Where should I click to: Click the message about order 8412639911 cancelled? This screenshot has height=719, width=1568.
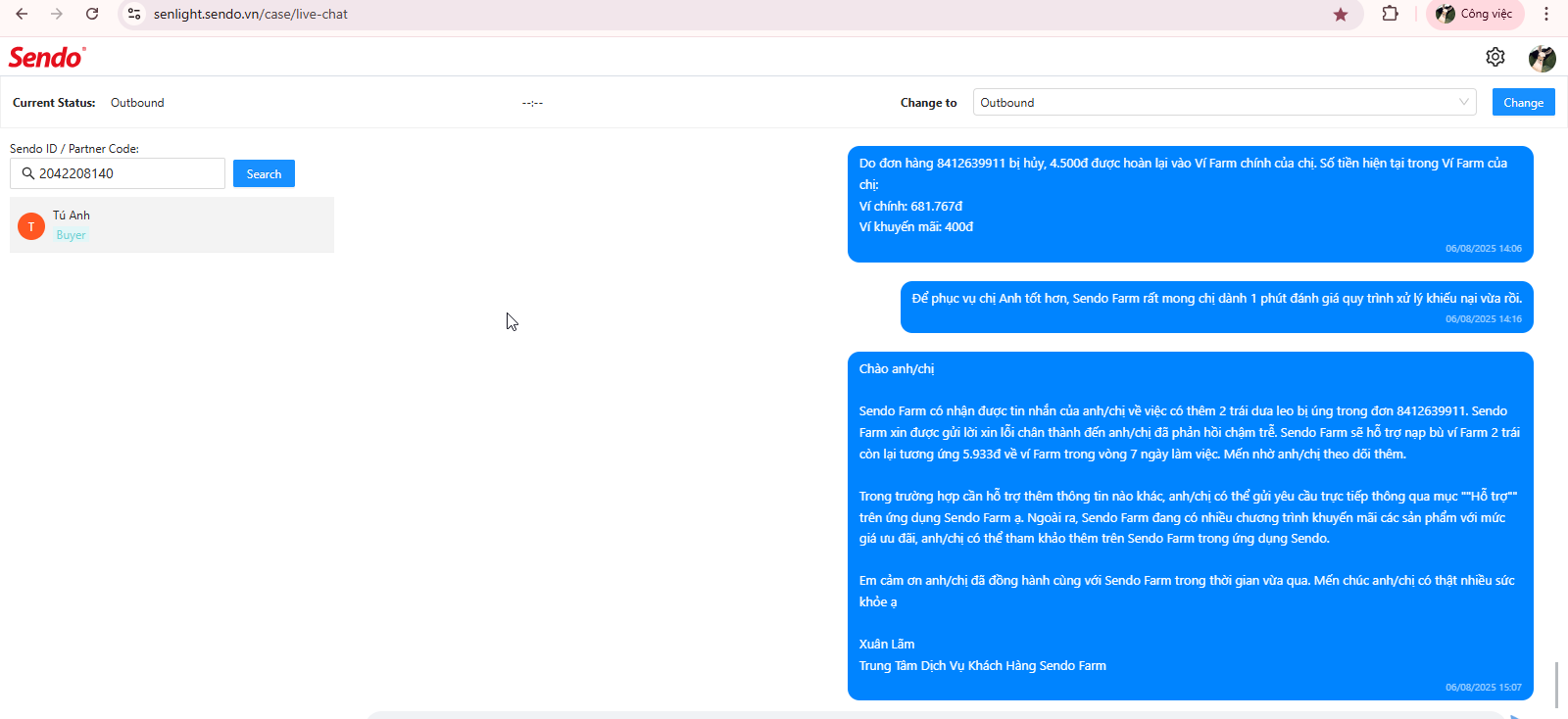[x=1190, y=204]
